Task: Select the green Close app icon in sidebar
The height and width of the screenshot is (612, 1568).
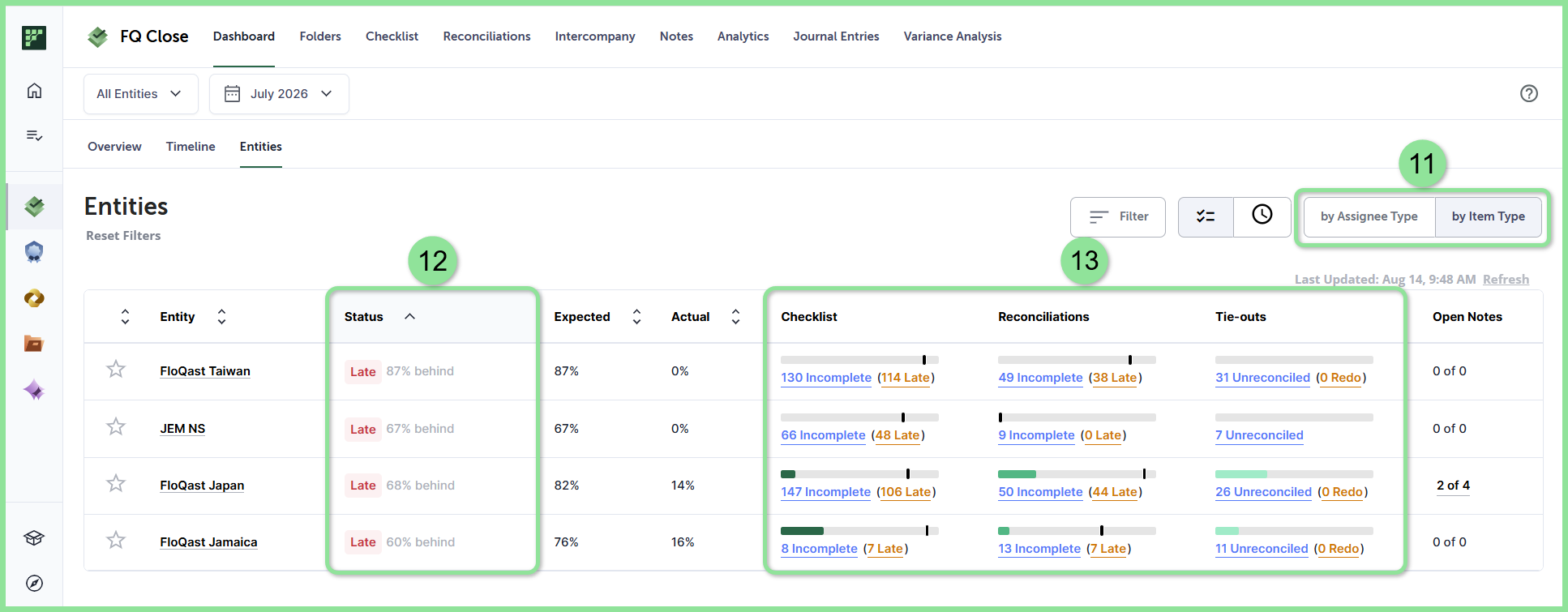Action: [x=34, y=207]
